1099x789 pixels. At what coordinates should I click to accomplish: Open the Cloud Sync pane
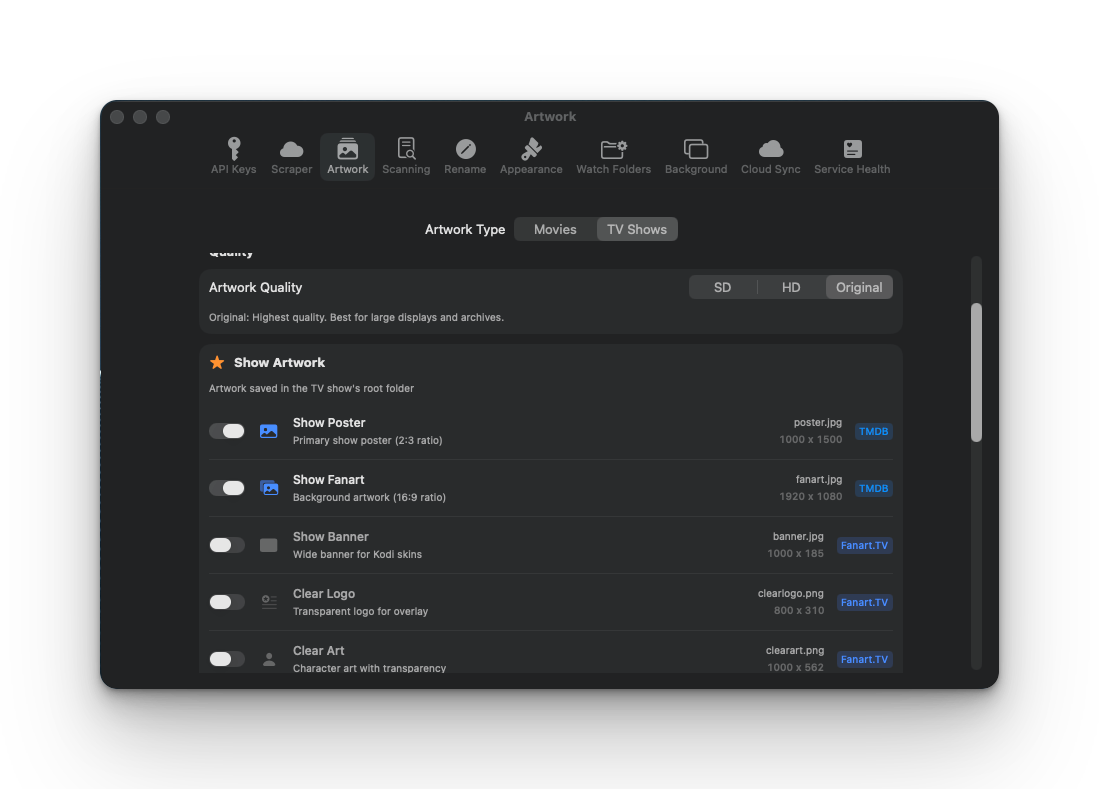(x=770, y=157)
